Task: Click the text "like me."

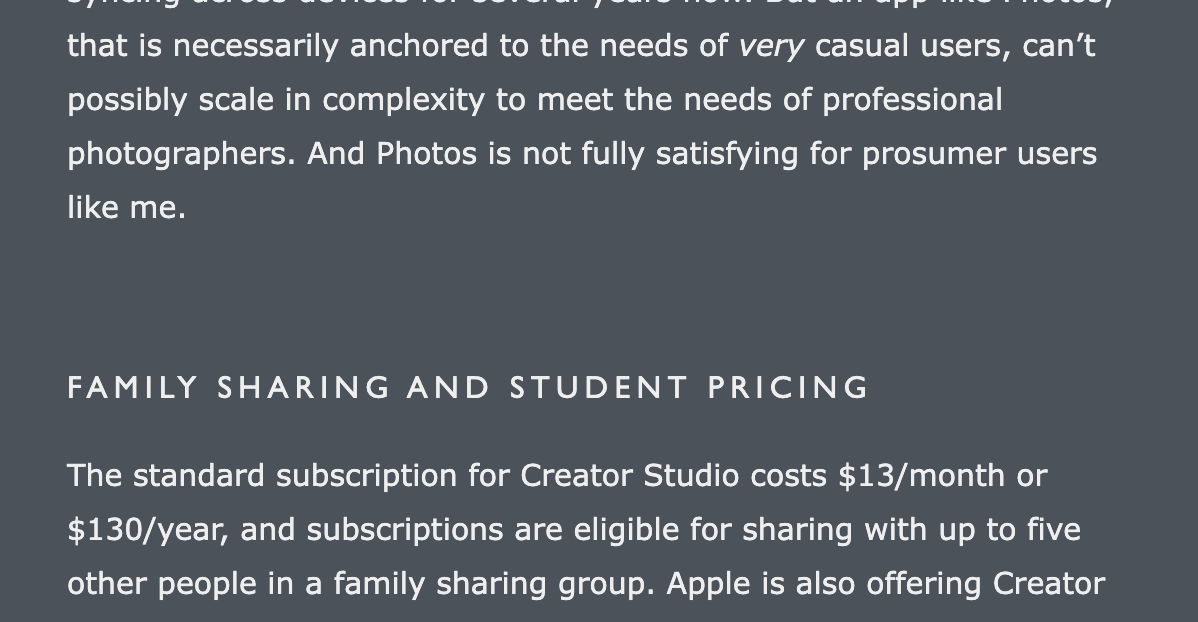Action: [x=126, y=208]
